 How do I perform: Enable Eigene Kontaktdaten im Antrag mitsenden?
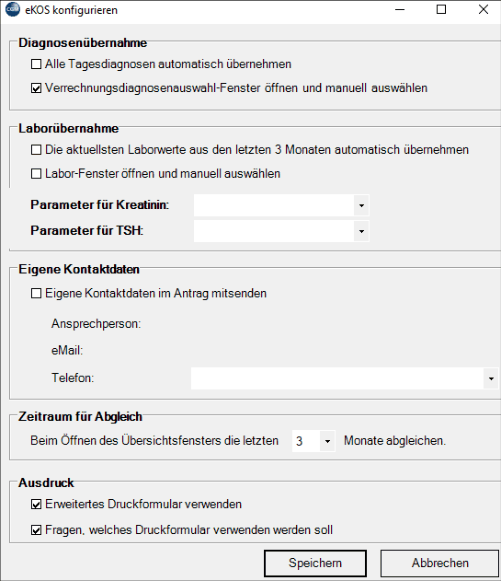(x=36, y=293)
